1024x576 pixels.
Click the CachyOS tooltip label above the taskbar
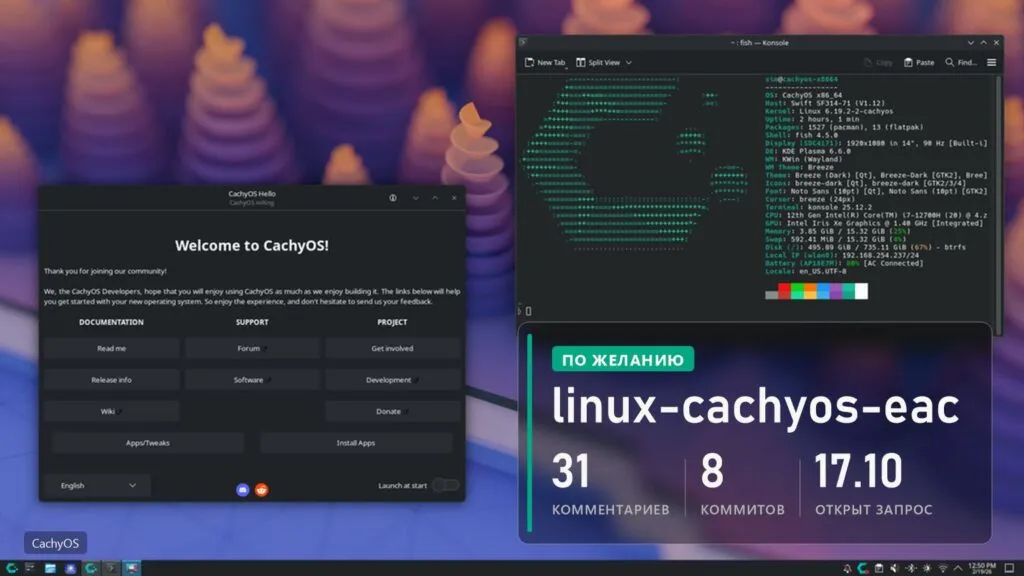point(56,543)
